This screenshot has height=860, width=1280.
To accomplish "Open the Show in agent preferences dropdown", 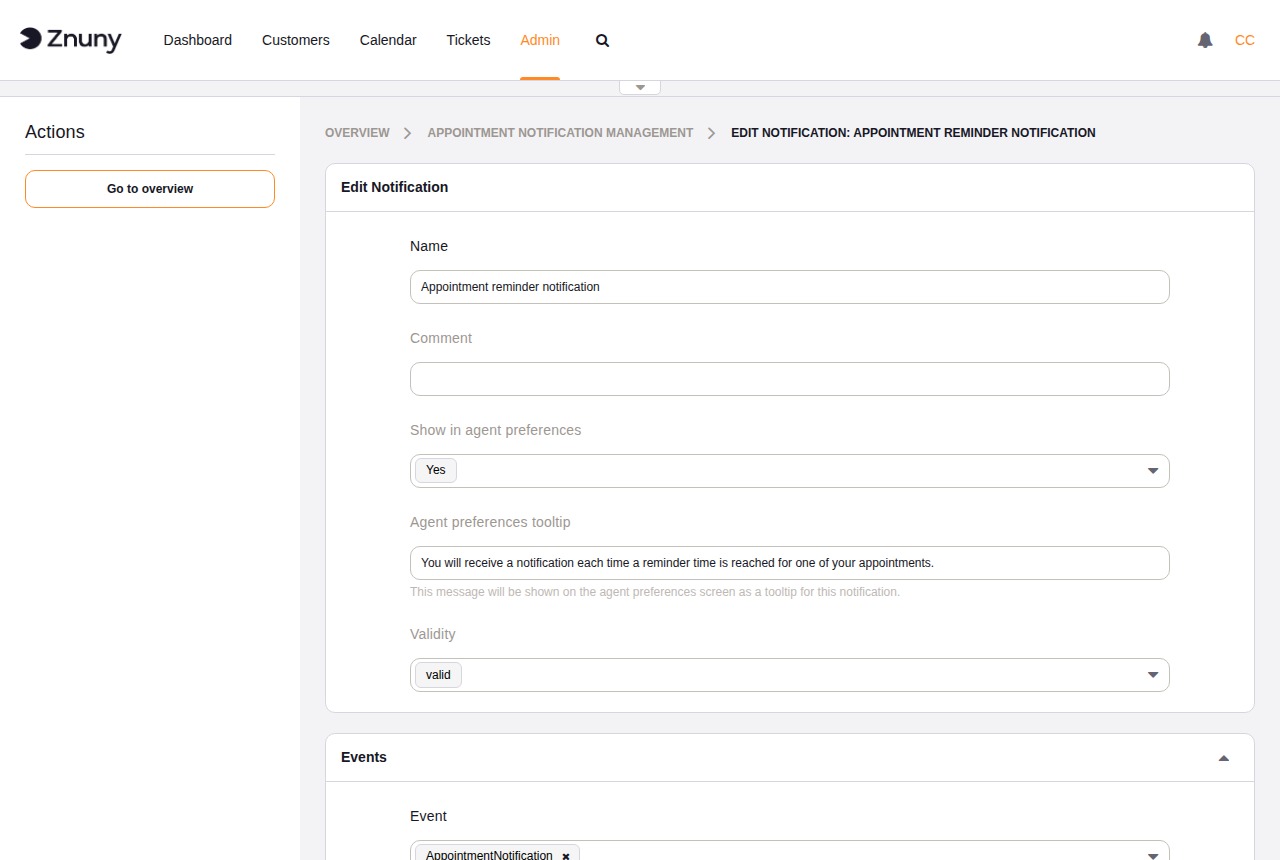I will 790,471.
